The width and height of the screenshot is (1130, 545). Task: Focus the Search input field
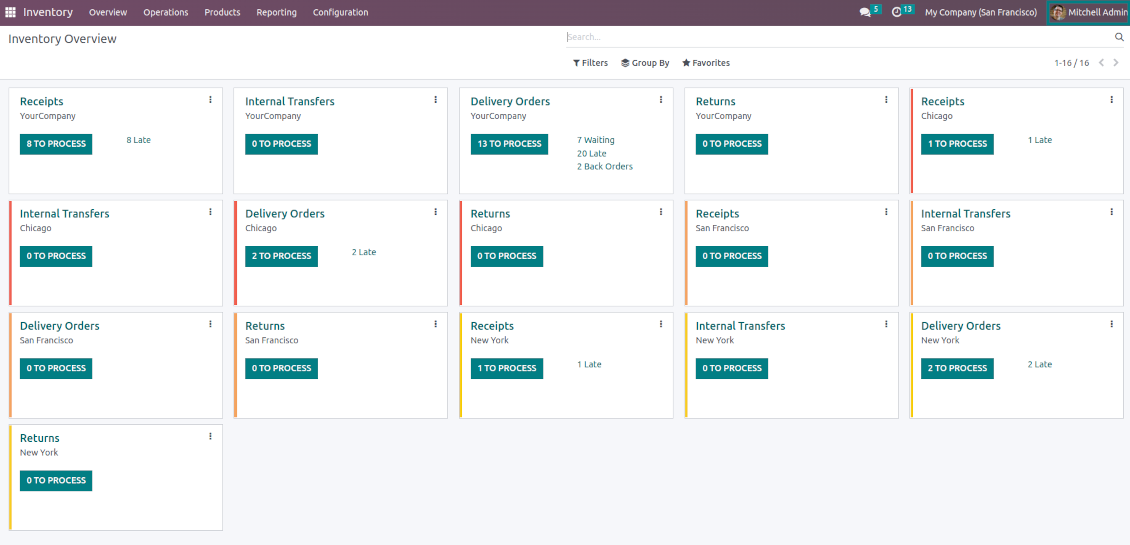pos(838,37)
